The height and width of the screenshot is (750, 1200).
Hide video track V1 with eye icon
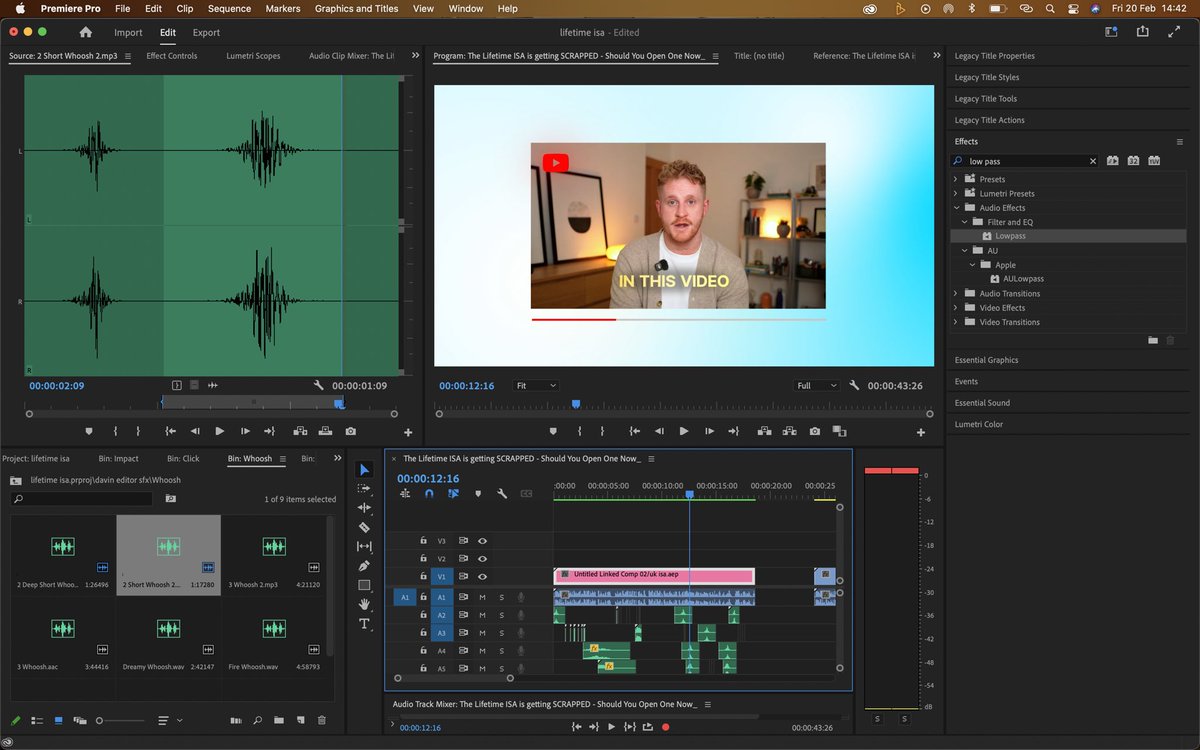pos(482,577)
